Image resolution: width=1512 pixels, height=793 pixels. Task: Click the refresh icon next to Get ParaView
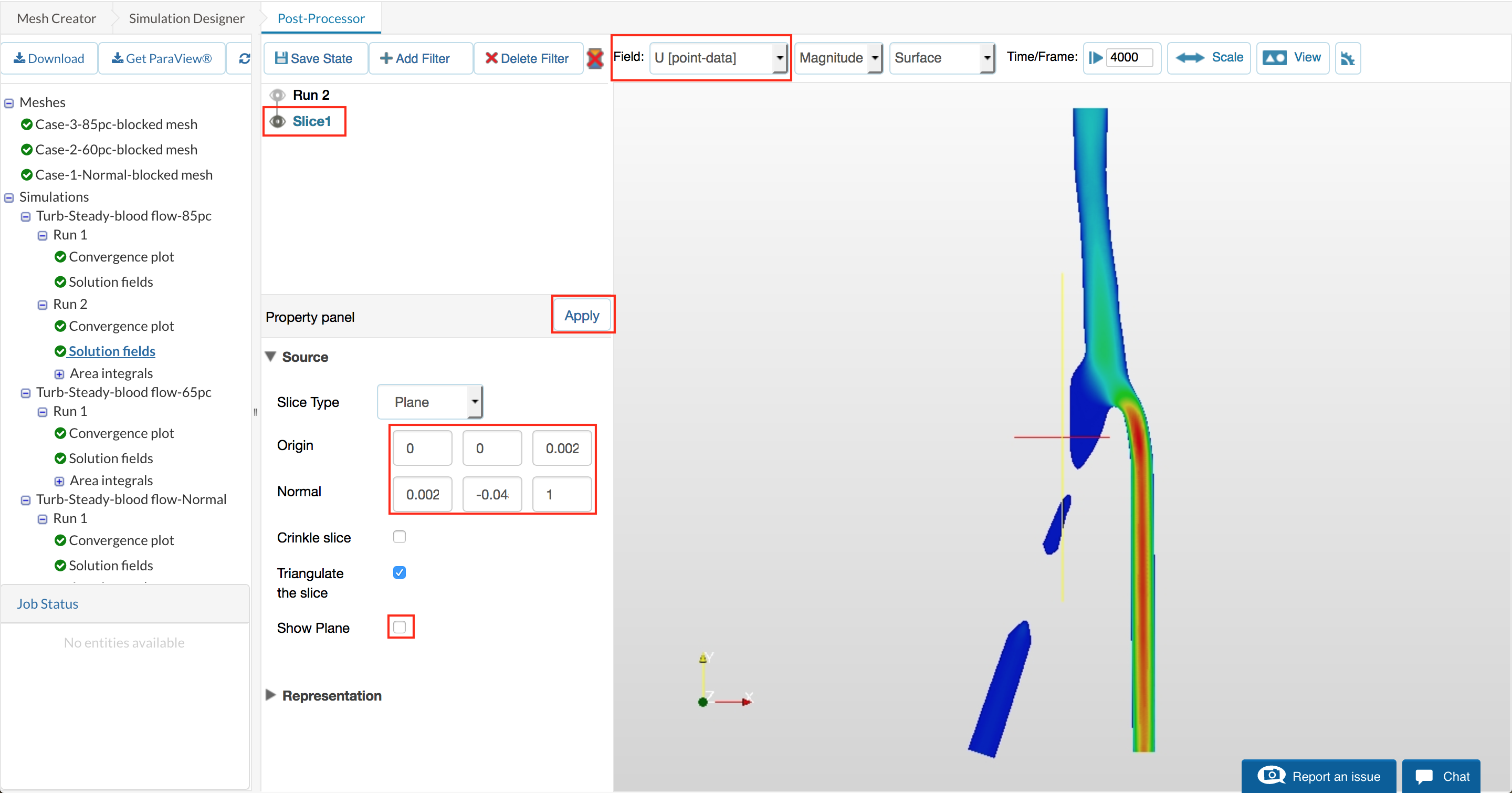click(x=244, y=58)
